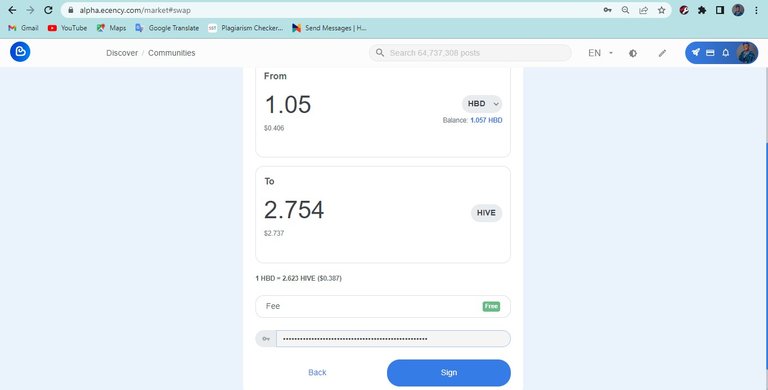Viewport: 768px width, 390px height.
Task: Open Plagiarism Checker bookmark
Action: click(x=246, y=28)
